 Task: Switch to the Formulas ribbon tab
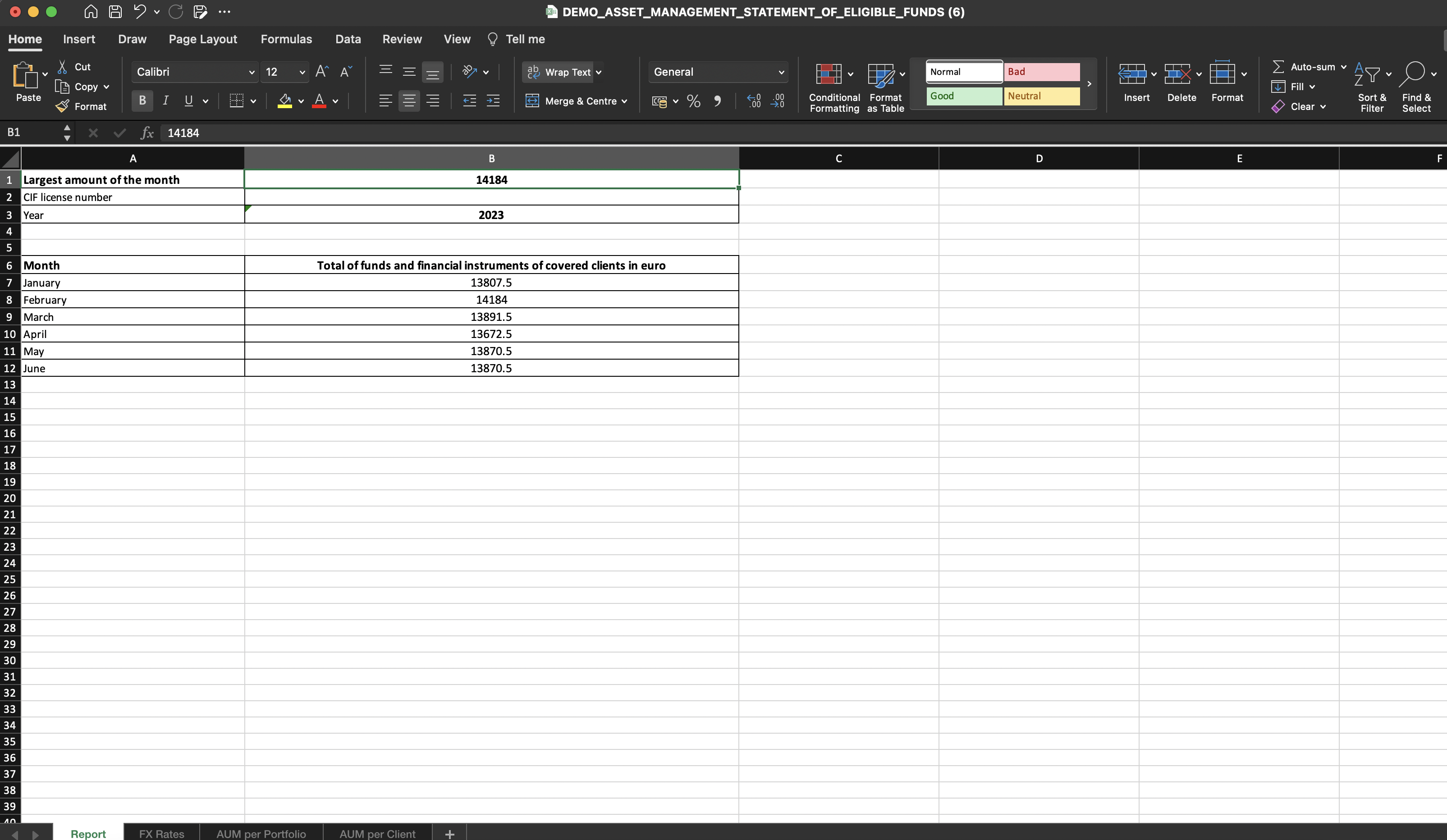click(x=286, y=39)
